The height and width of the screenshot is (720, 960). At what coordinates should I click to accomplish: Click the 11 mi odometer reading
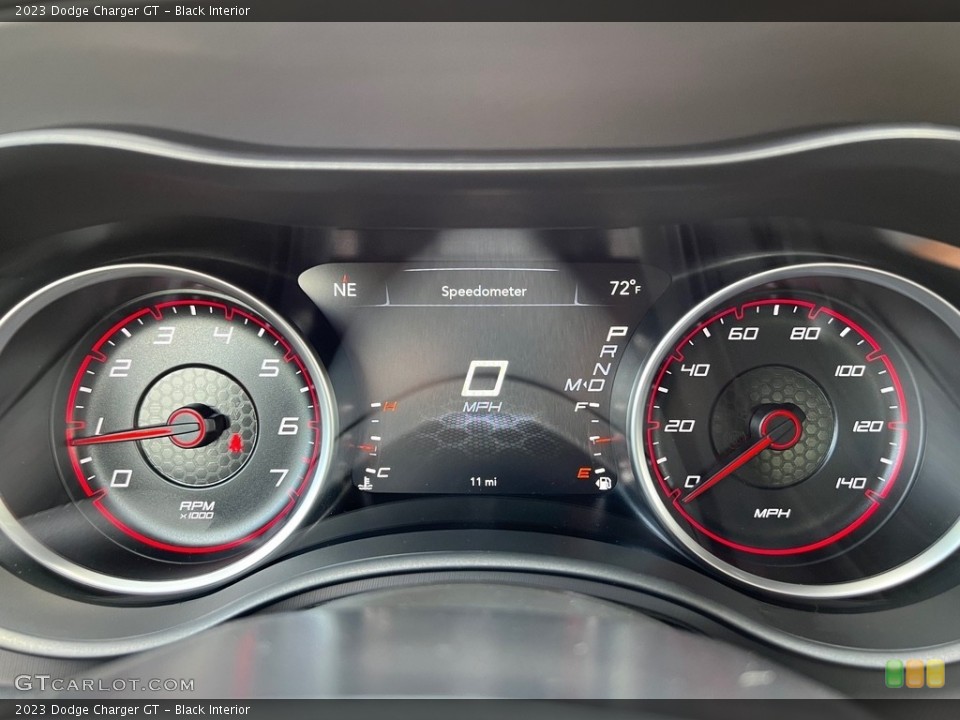click(x=483, y=482)
